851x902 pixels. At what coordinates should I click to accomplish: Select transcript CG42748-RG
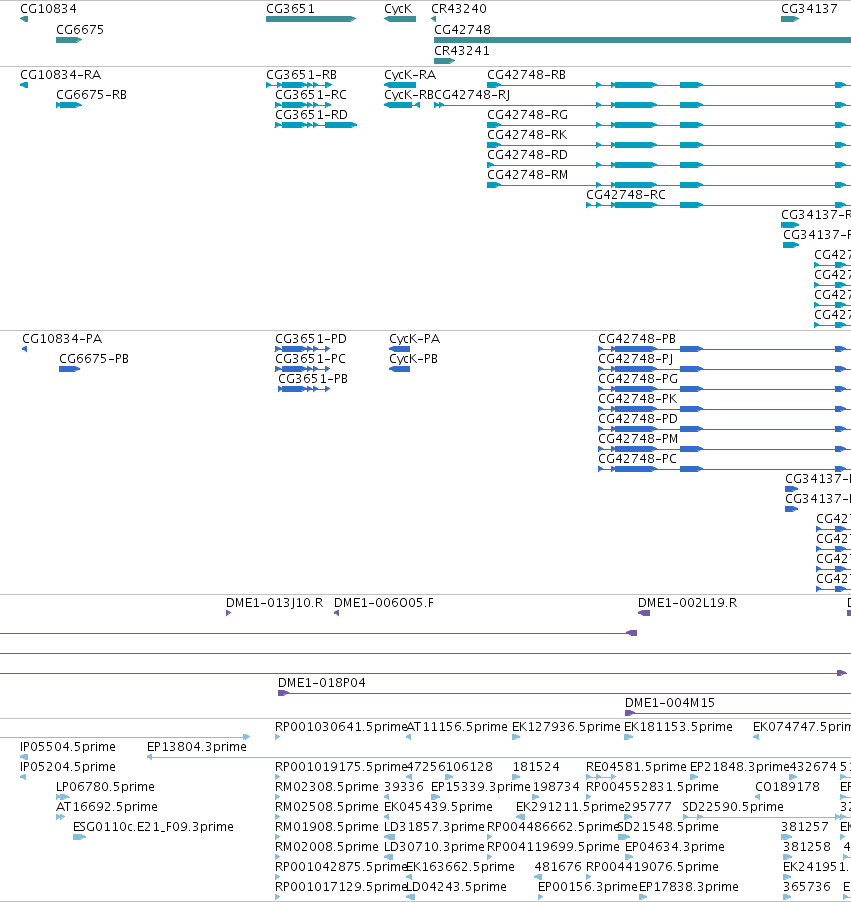[x=528, y=114]
